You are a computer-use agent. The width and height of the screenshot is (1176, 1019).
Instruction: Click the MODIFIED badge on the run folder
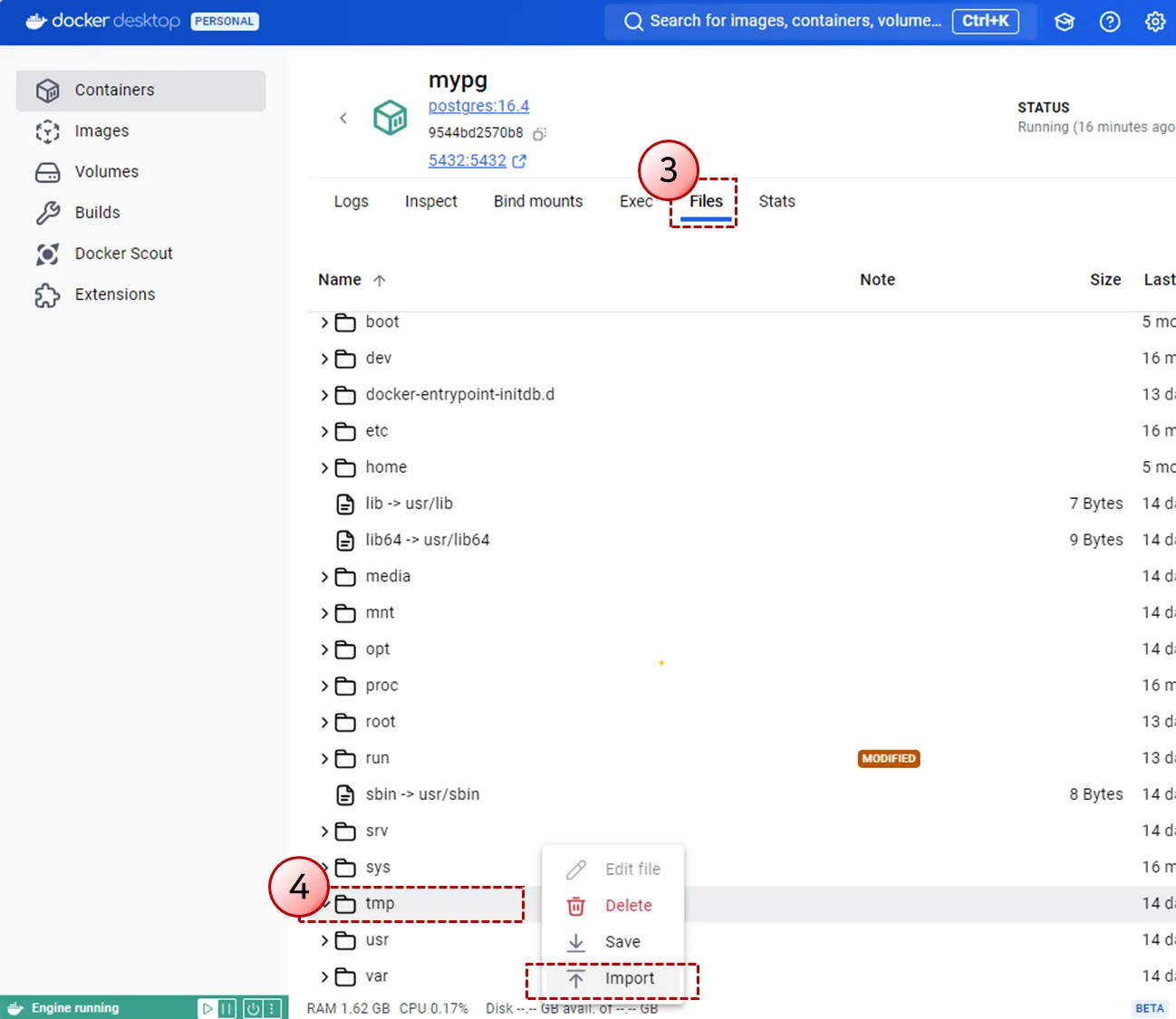(x=889, y=758)
